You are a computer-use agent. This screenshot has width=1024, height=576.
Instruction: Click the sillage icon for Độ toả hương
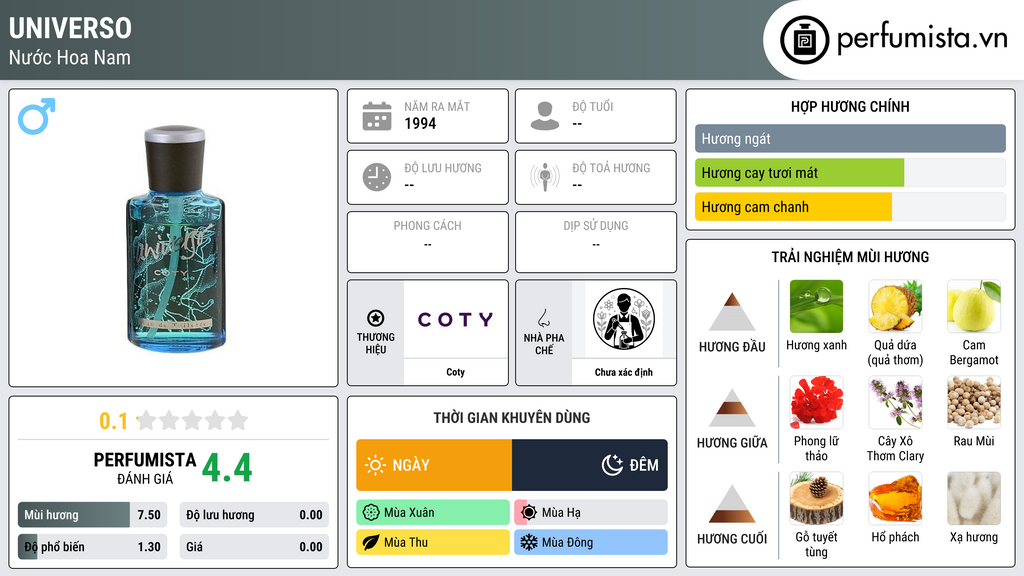(x=545, y=177)
